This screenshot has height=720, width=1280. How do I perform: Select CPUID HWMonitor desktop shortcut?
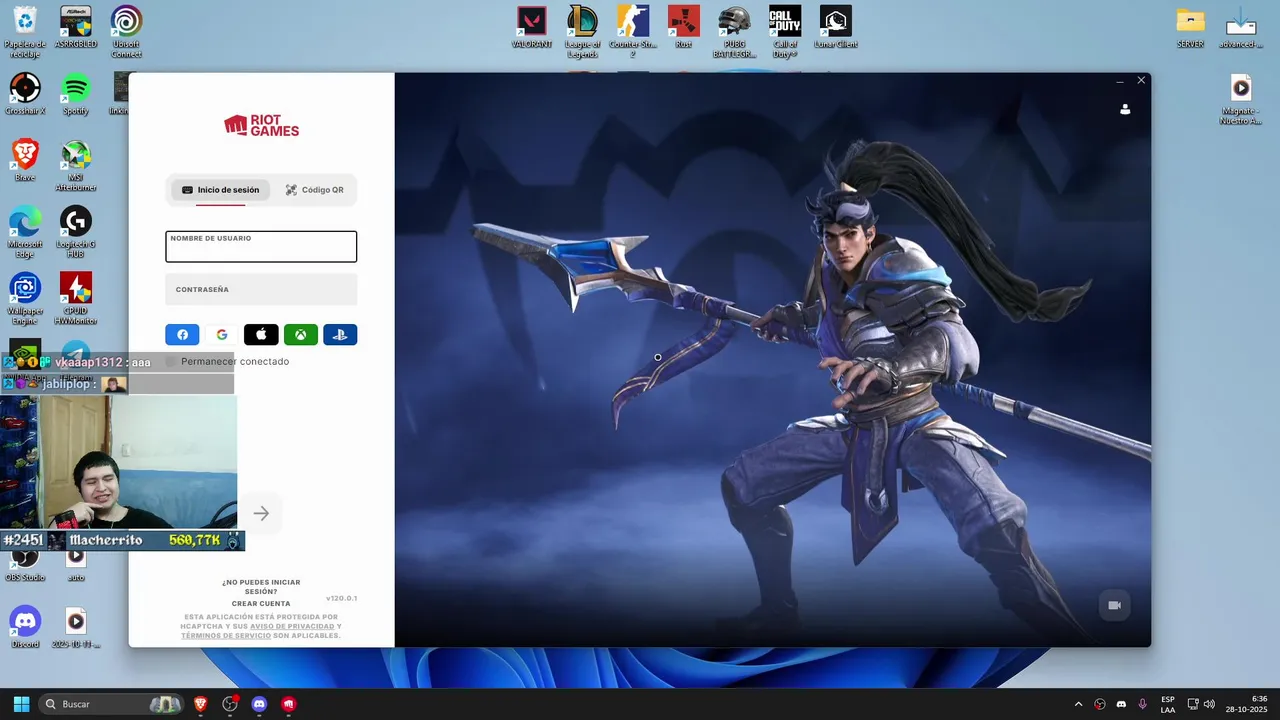76,299
